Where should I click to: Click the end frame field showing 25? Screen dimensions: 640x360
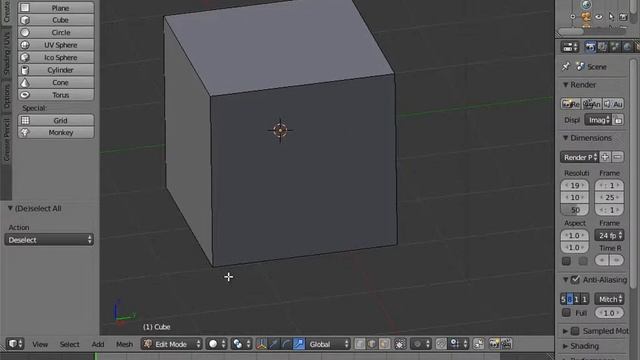coord(609,198)
